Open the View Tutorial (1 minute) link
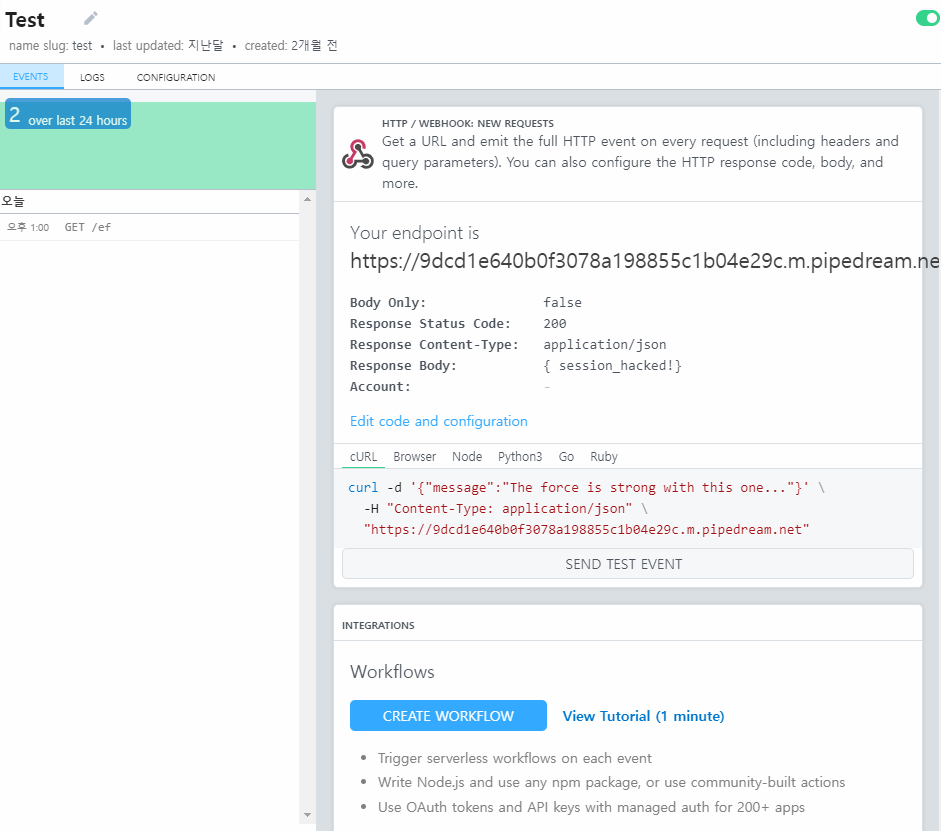This screenshot has width=941, height=831. coord(643,716)
